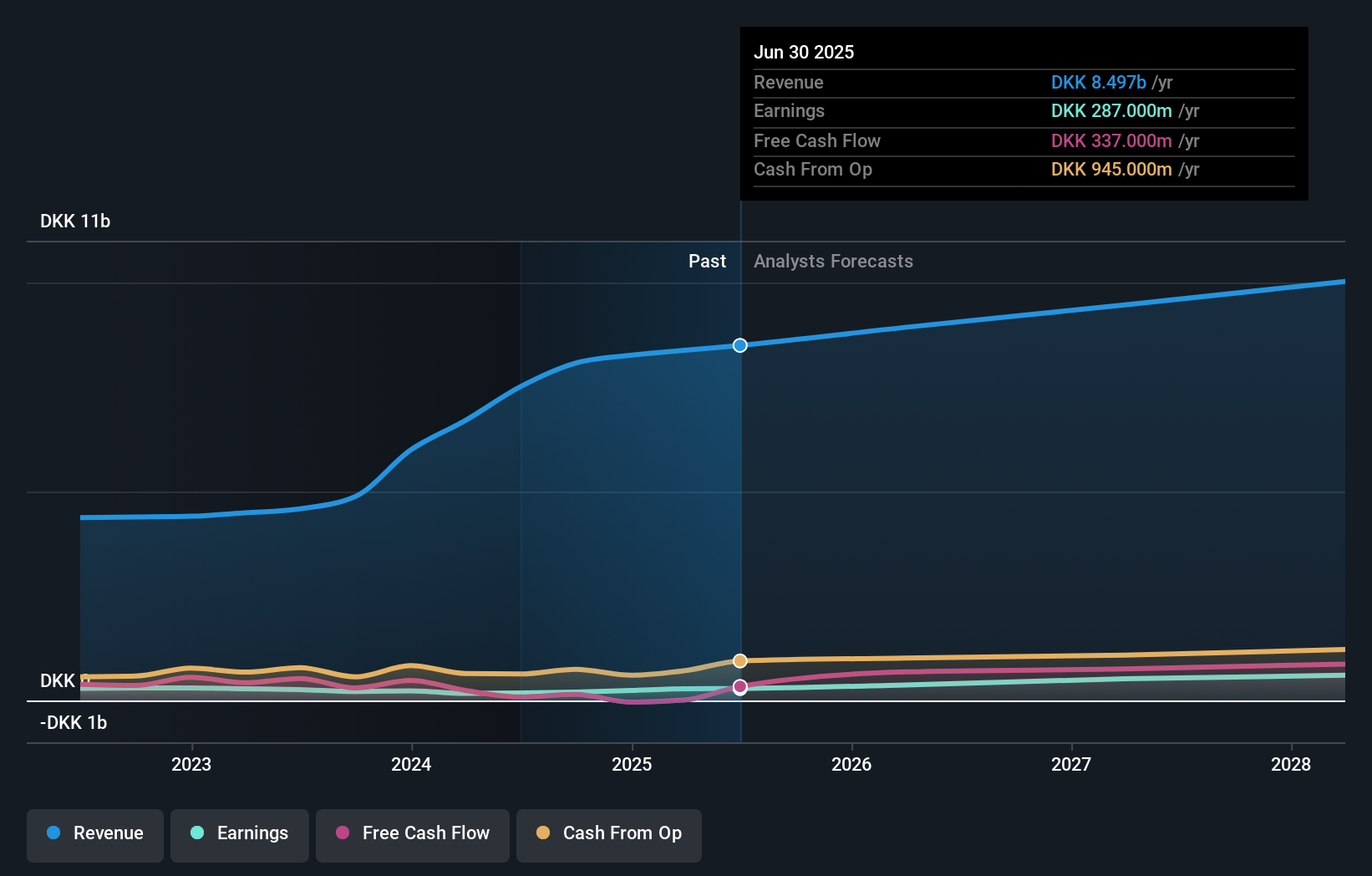Select the white Free Cash Flow marker
This screenshot has height=876, width=1372.
tap(739, 687)
